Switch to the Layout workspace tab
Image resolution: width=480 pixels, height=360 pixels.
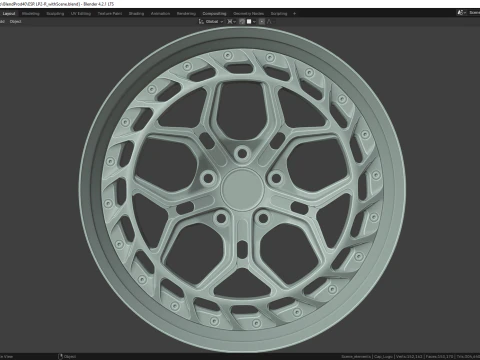click(9, 14)
